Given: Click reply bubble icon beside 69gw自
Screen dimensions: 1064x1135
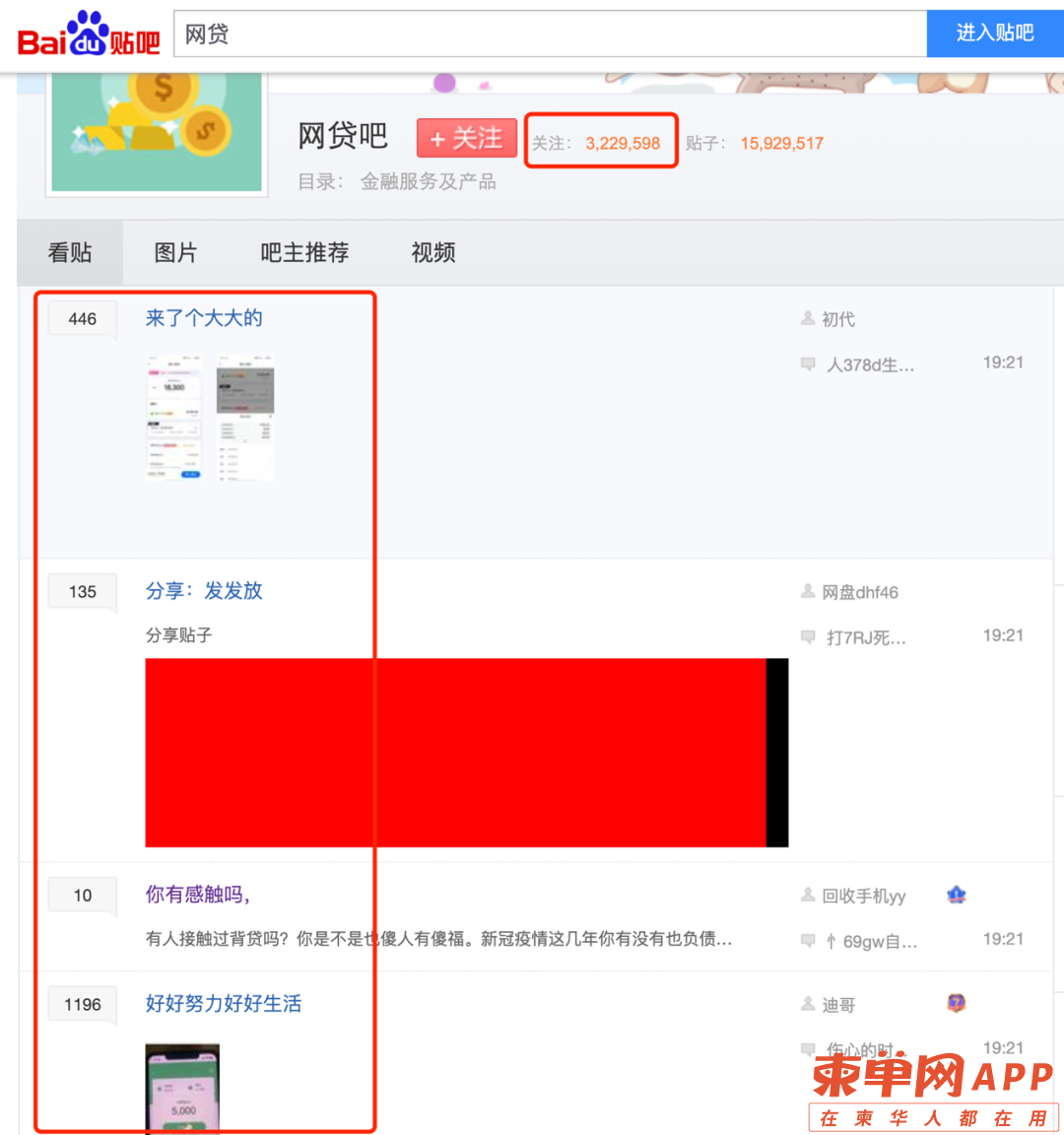Looking at the screenshot, I should pos(808,940).
